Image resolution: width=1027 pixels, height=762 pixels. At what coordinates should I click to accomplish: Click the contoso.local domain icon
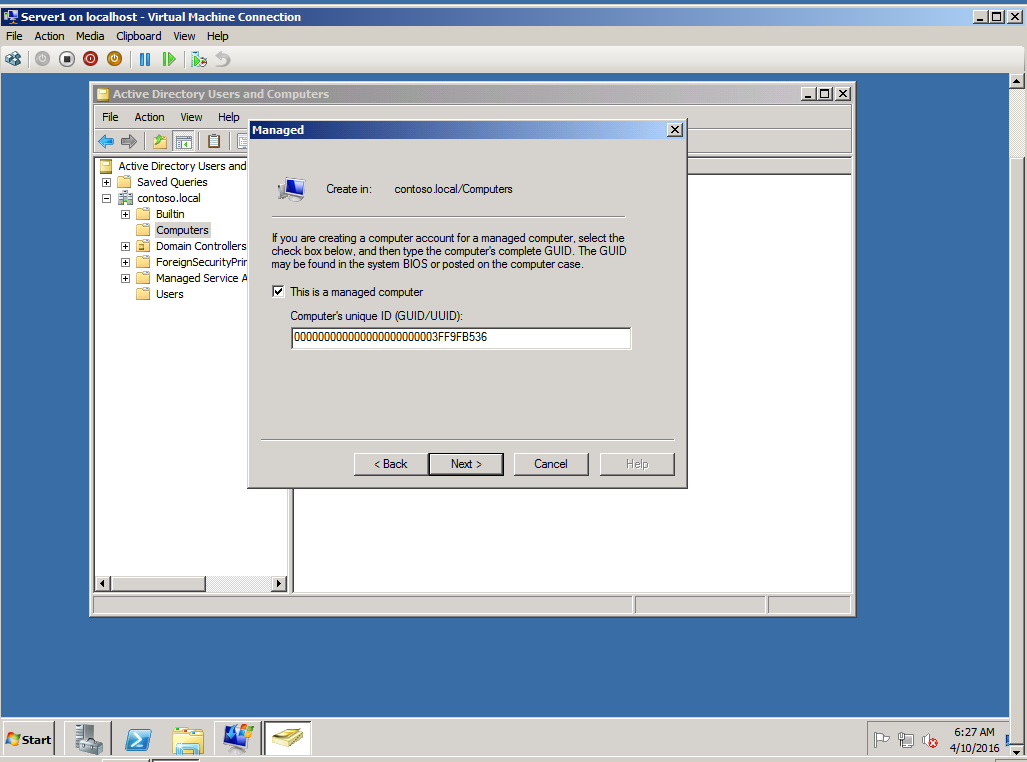(x=125, y=198)
